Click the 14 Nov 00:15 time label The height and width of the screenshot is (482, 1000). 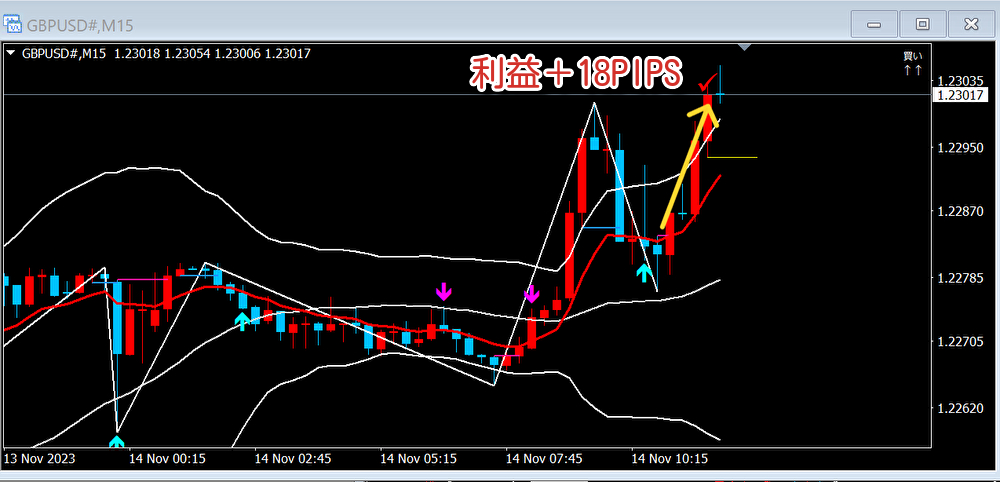[x=167, y=458]
